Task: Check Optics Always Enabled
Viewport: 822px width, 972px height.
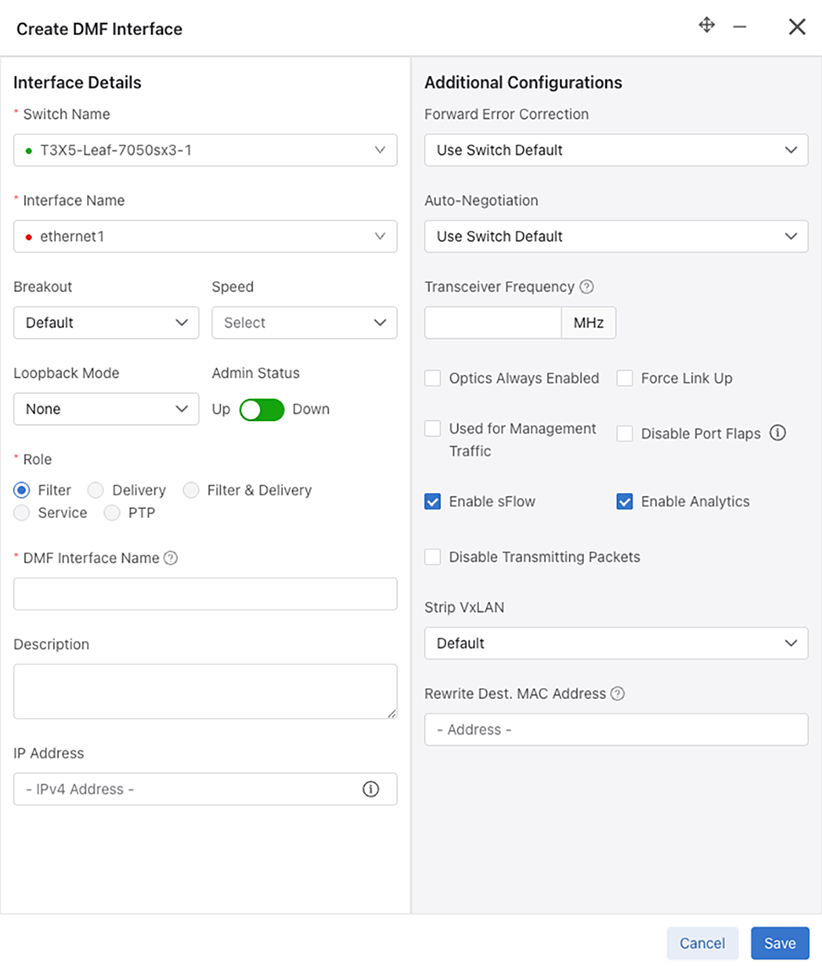Action: [433, 378]
